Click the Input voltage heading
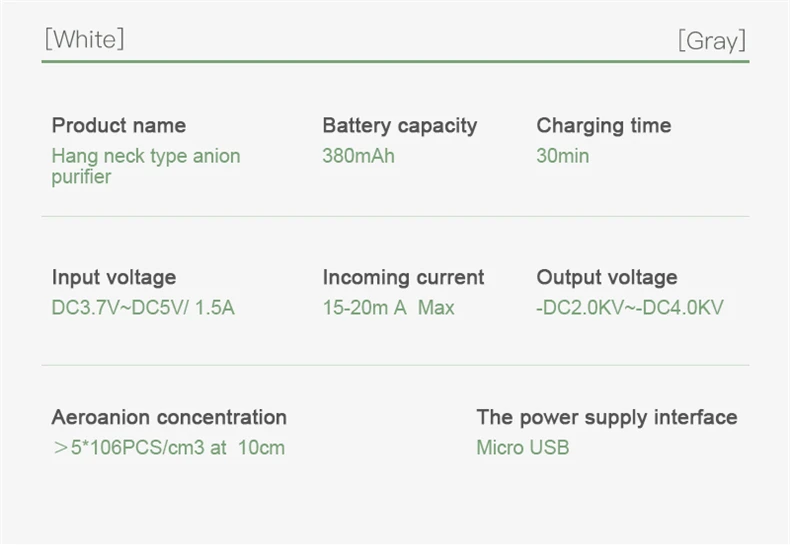 (113, 277)
